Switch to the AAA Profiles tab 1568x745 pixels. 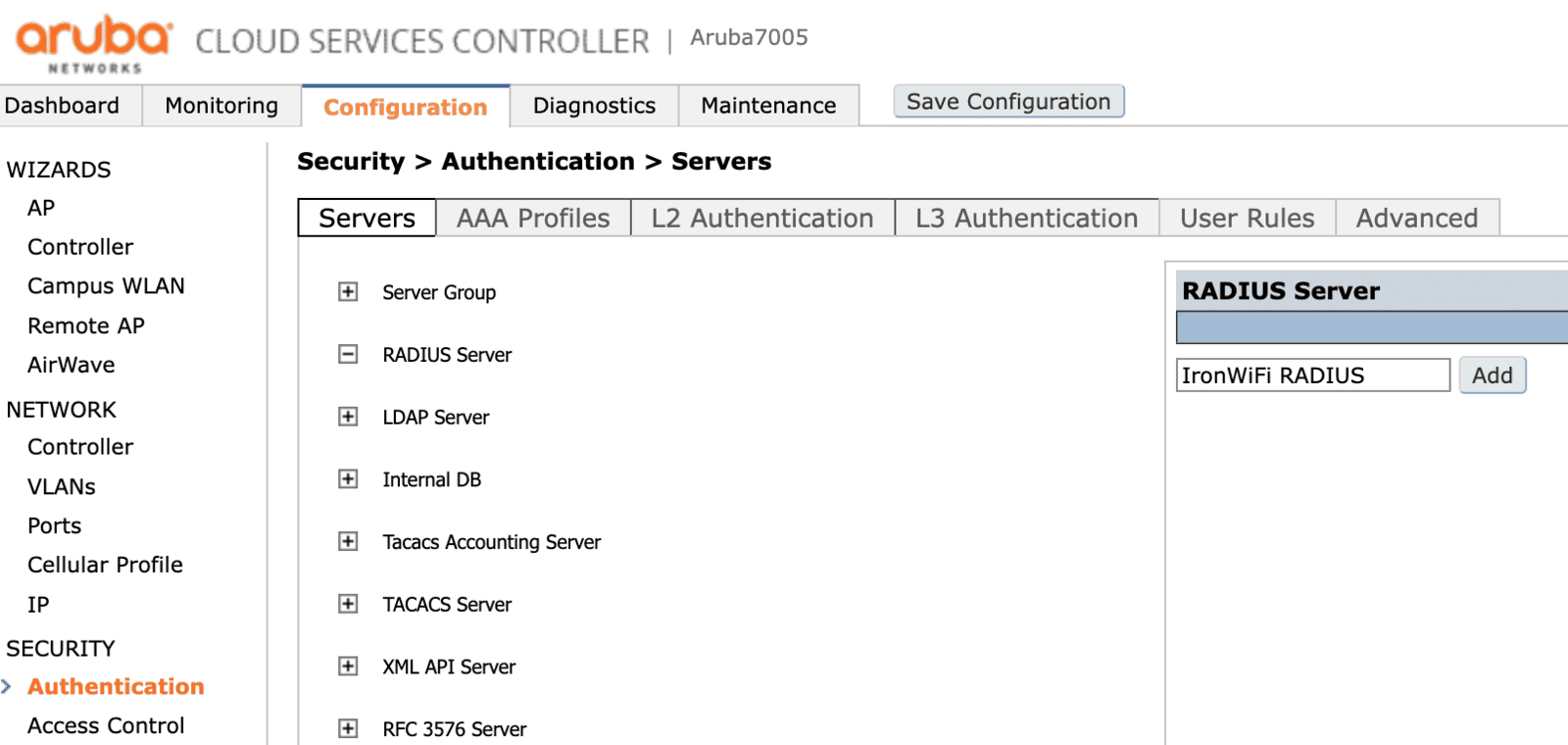pos(533,218)
